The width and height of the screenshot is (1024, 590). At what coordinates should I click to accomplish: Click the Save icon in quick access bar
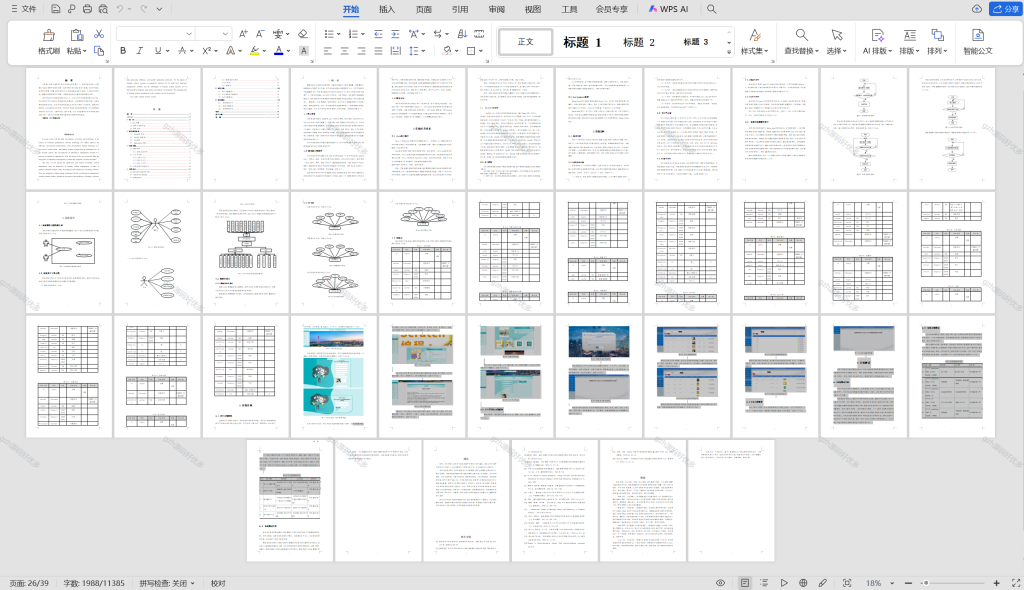point(56,9)
